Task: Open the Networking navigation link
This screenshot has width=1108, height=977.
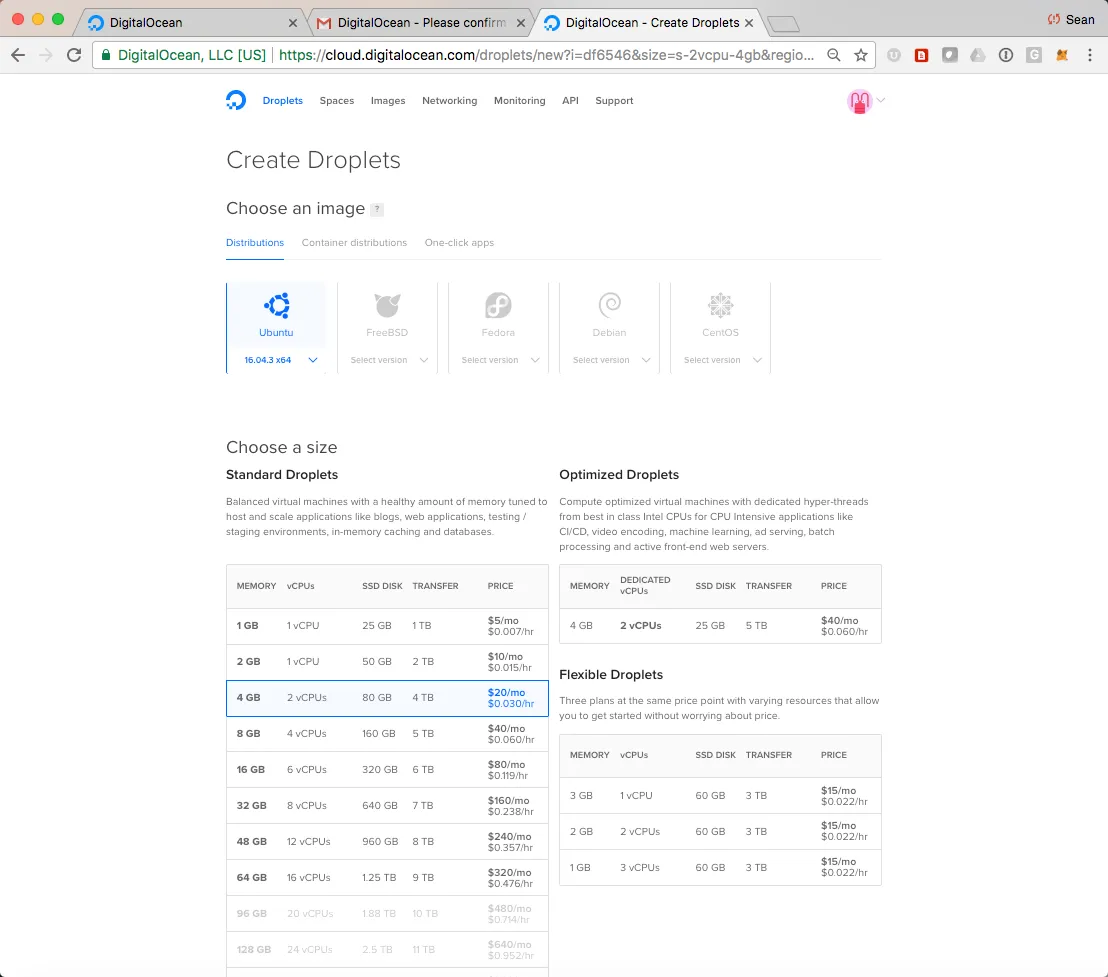Action: (449, 100)
